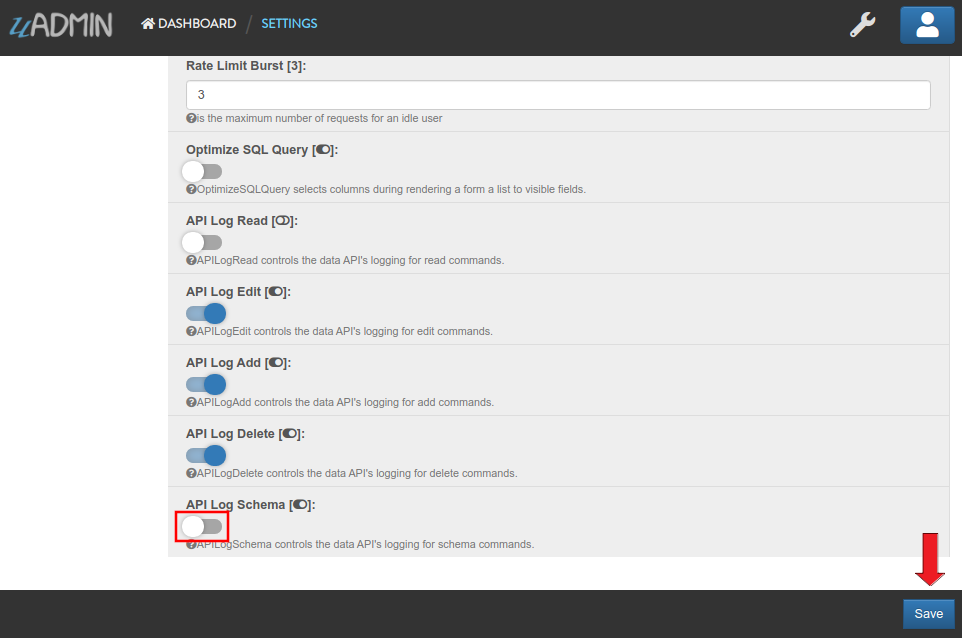Click the 'API Log Schema' label
The width and height of the screenshot is (962, 638).
[x=250, y=505]
